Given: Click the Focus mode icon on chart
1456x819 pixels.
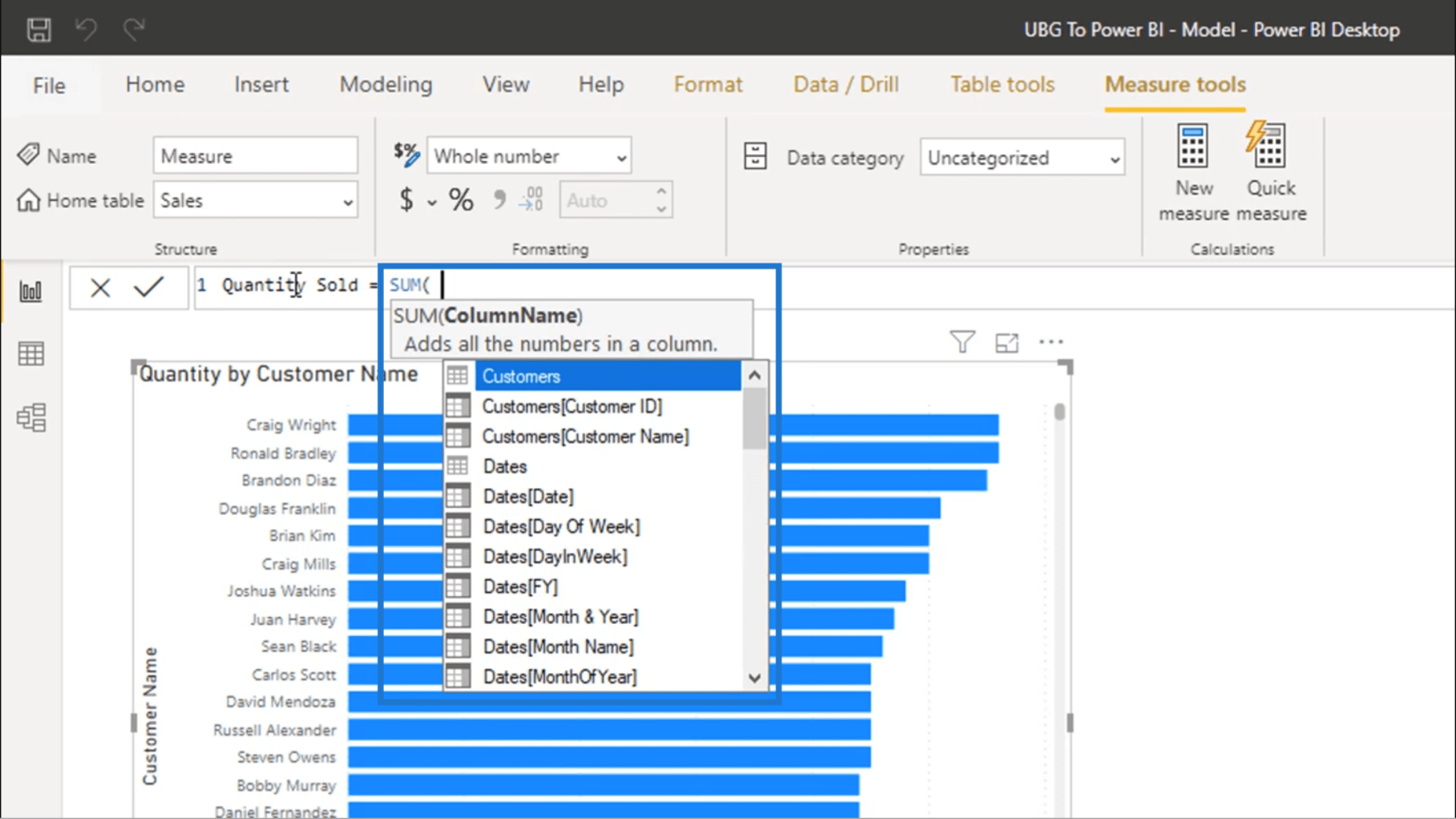Looking at the screenshot, I should 1007,342.
